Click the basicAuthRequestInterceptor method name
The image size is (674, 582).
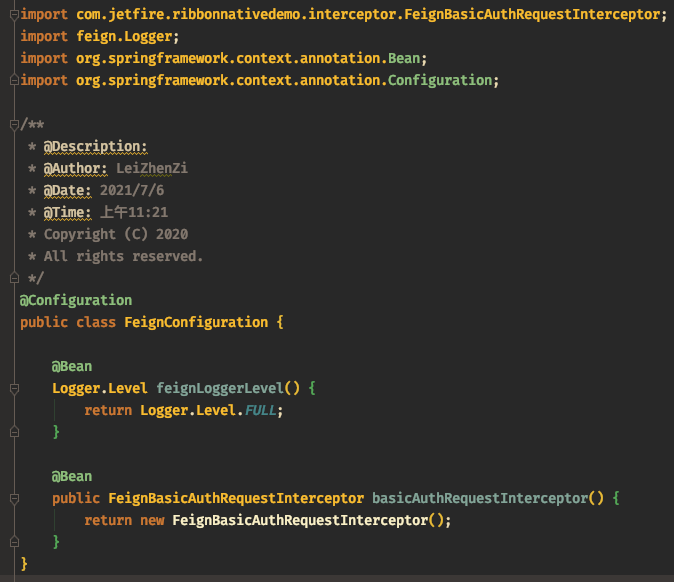tap(480, 499)
